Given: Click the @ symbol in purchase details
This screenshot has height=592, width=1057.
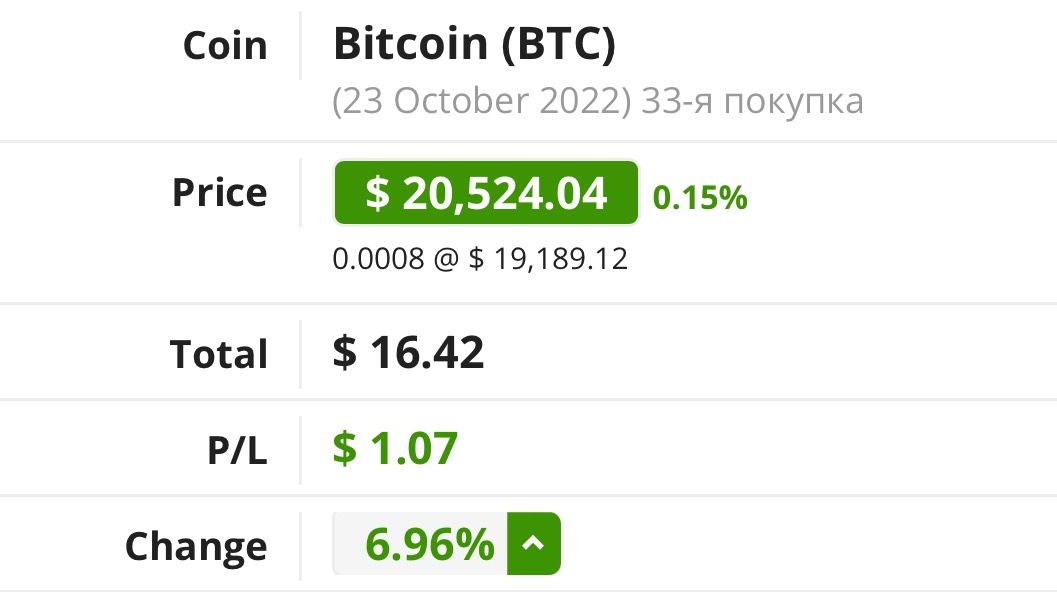Looking at the screenshot, I should coord(445,259).
